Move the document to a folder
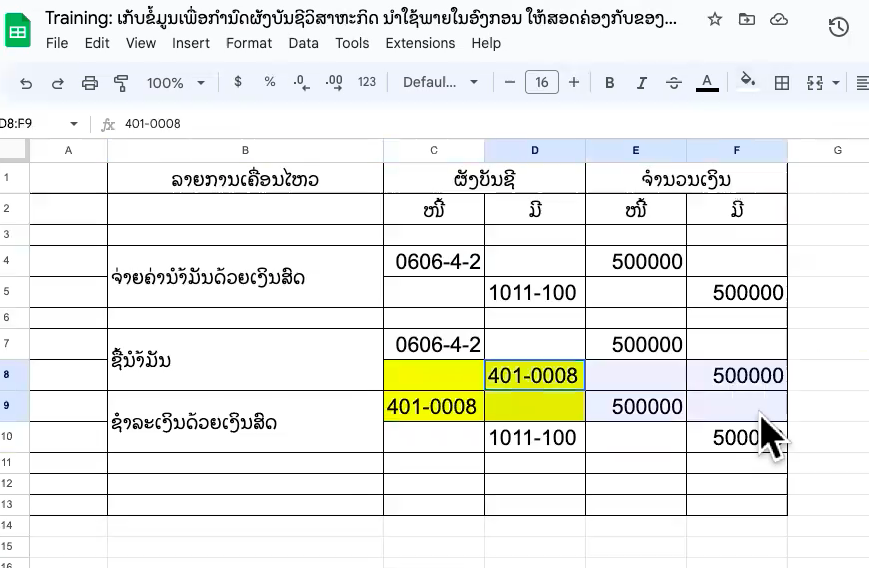 click(747, 19)
